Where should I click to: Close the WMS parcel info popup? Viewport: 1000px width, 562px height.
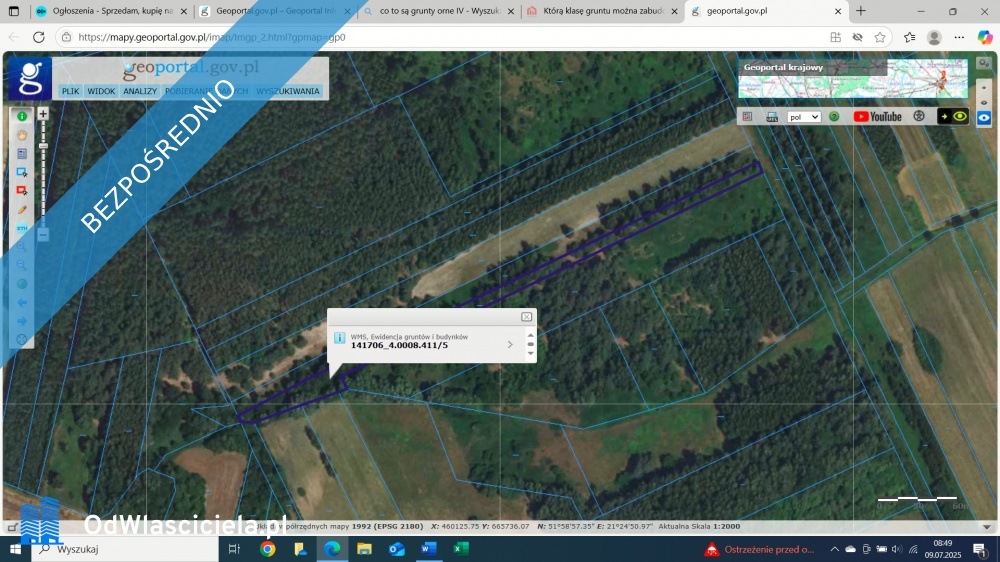[526, 317]
